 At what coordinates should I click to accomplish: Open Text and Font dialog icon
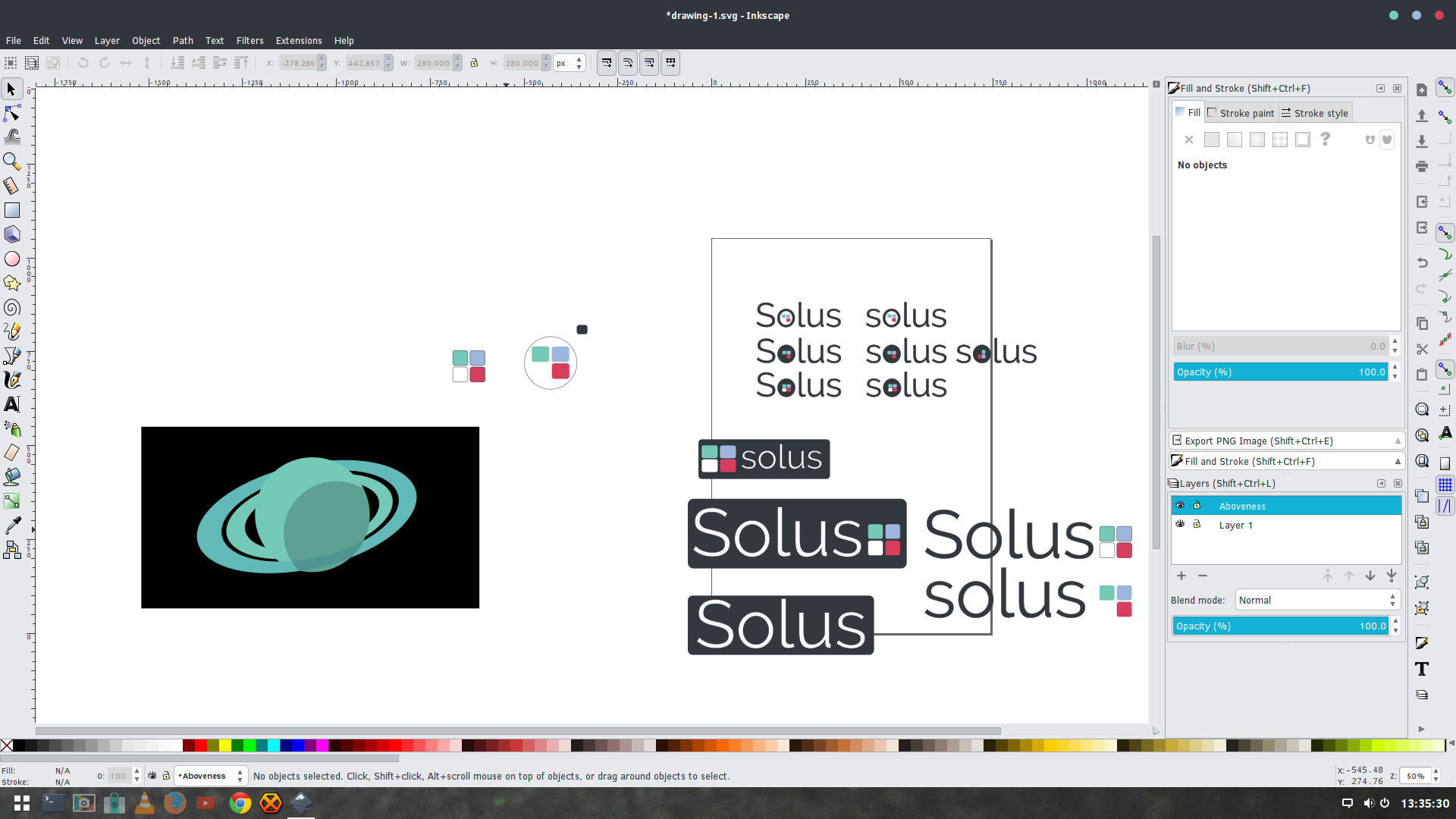click(x=1422, y=669)
